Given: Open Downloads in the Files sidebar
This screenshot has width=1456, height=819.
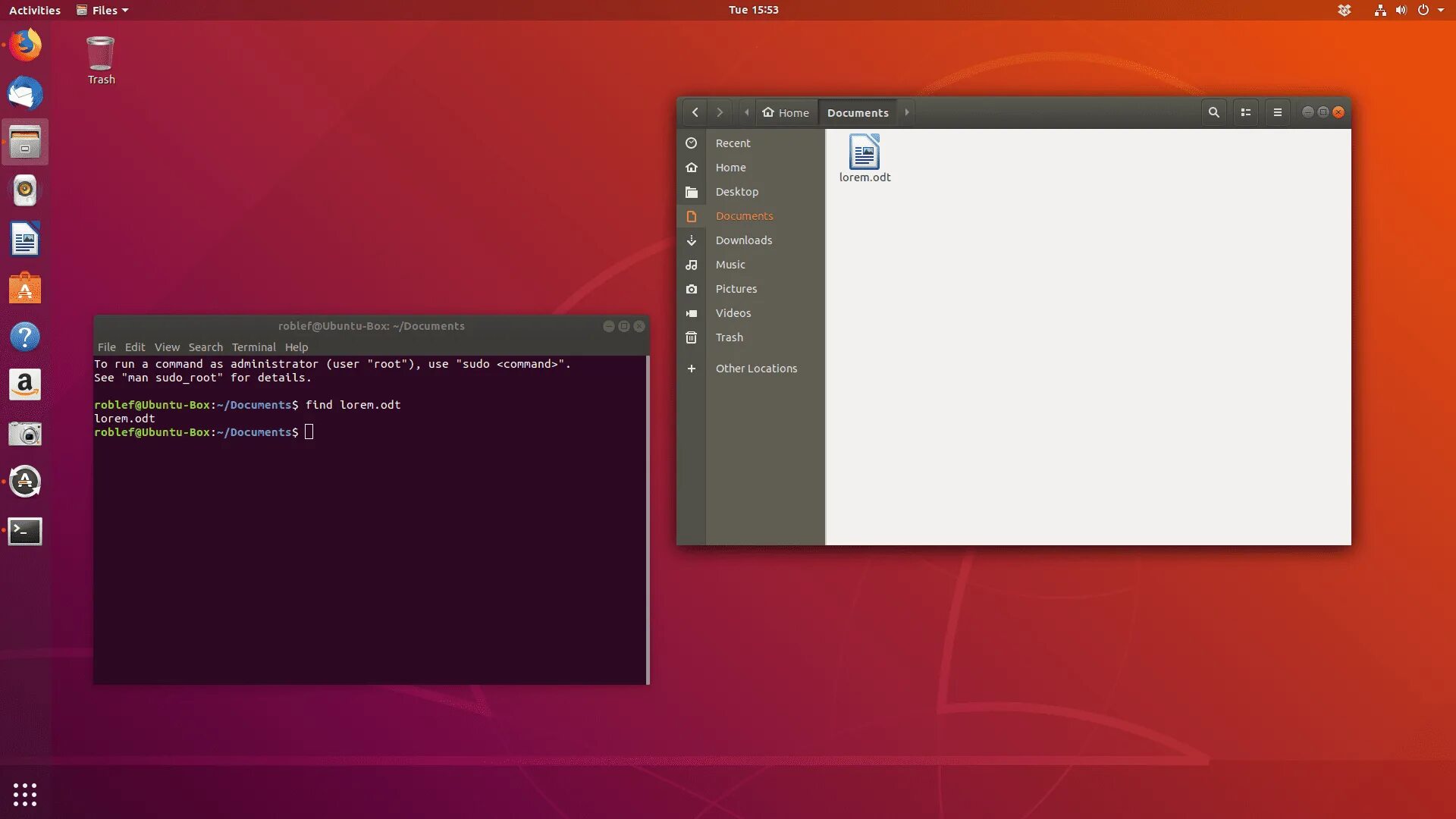Looking at the screenshot, I should (743, 240).
